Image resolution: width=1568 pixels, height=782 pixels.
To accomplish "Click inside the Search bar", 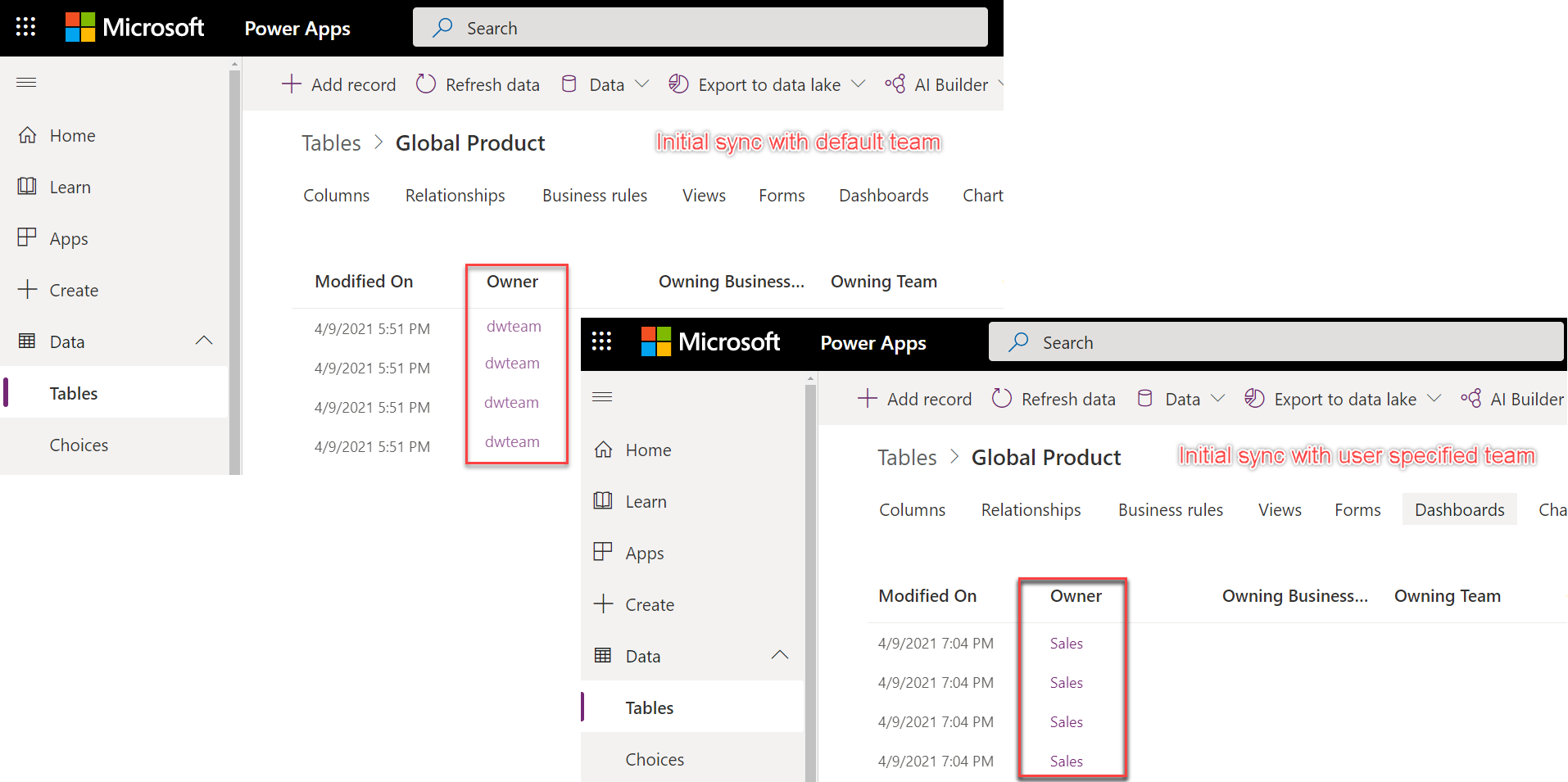I will [x=700, y=27].
